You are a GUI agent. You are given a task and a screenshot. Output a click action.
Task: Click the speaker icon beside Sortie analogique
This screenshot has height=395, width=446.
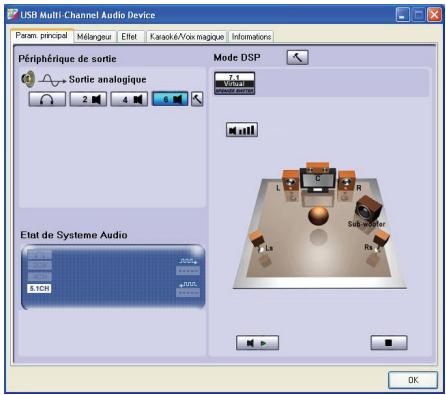28,79
